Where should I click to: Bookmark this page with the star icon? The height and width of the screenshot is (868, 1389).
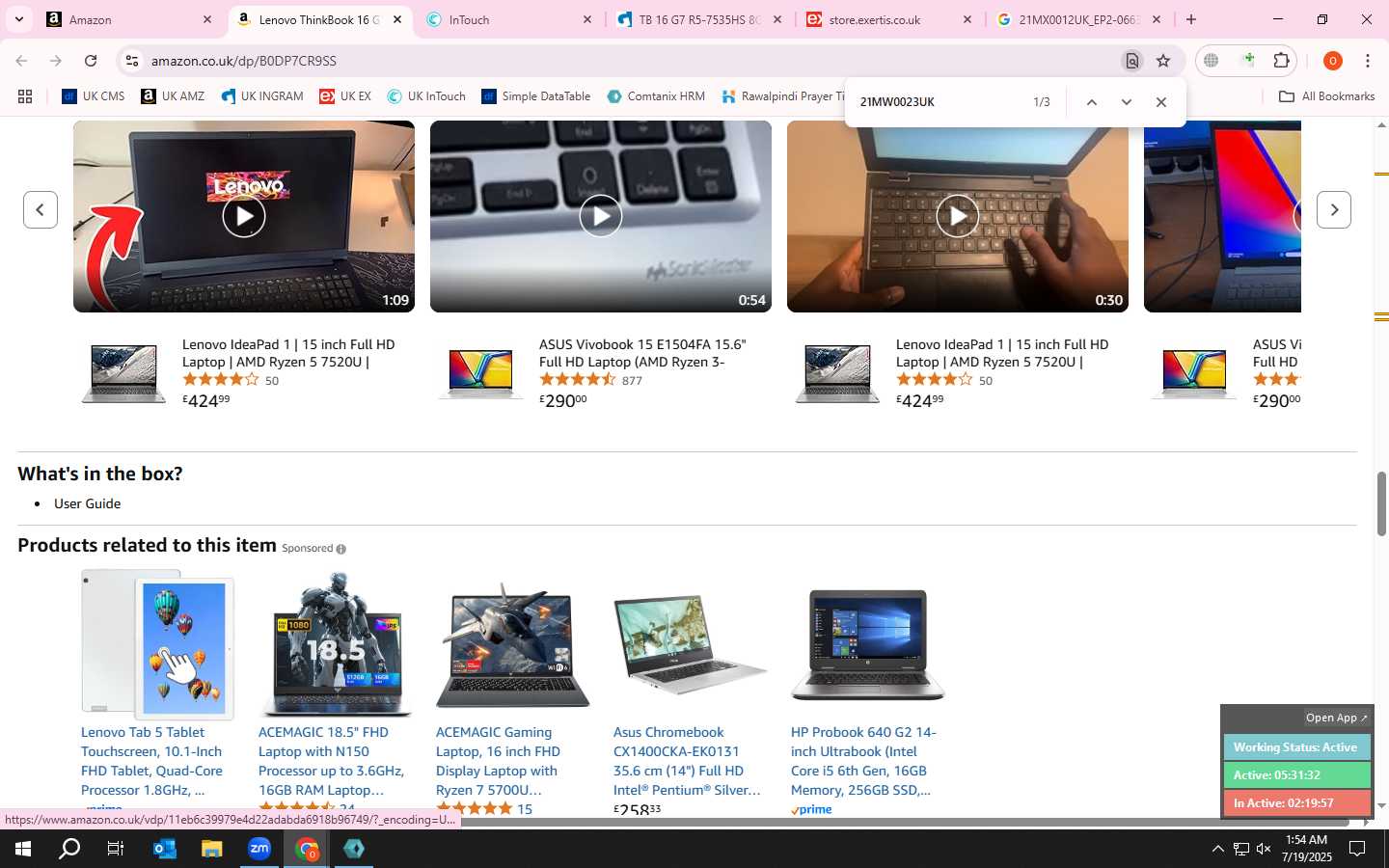(x=1163, y=61)
